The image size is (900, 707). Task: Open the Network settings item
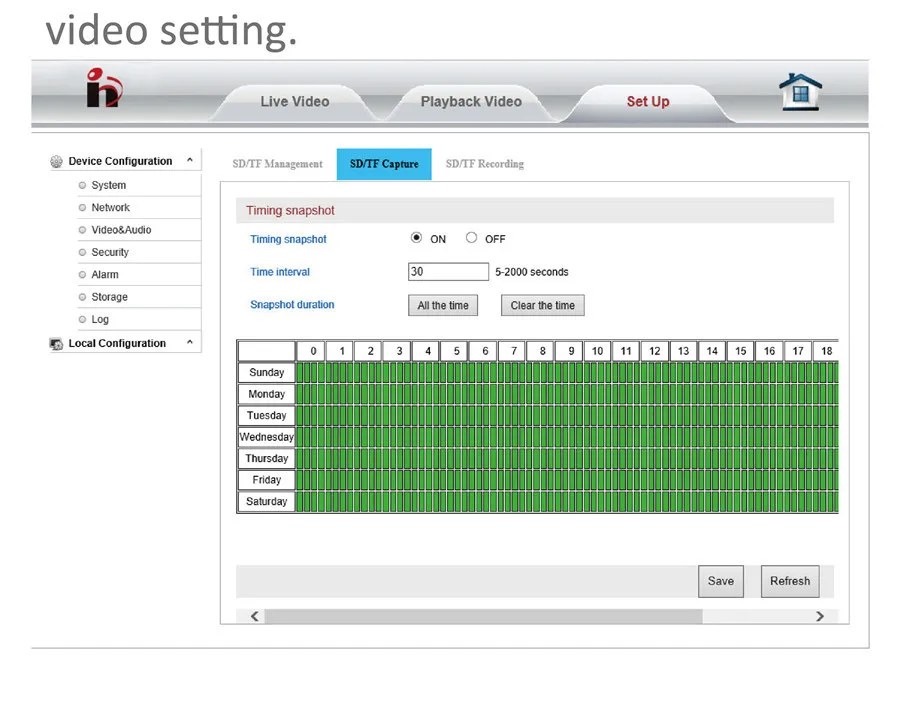pos(110,207)
